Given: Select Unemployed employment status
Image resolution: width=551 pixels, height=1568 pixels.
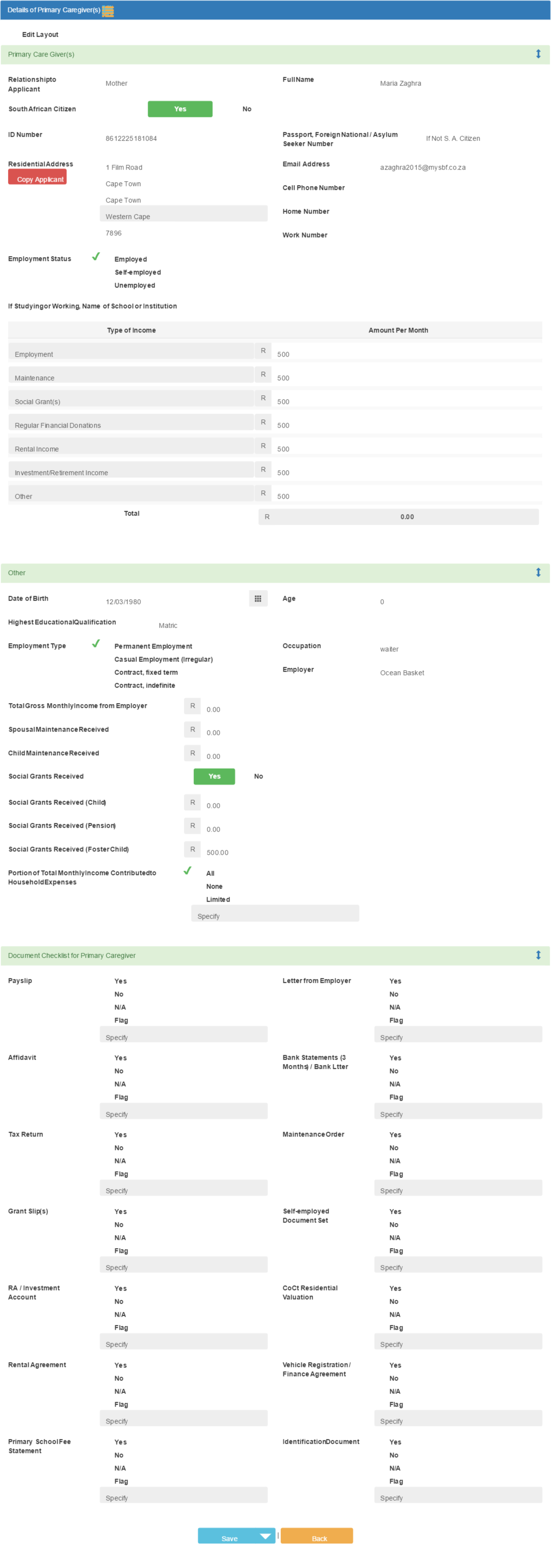Looking at the screenshot, I should tap(134, 286).
